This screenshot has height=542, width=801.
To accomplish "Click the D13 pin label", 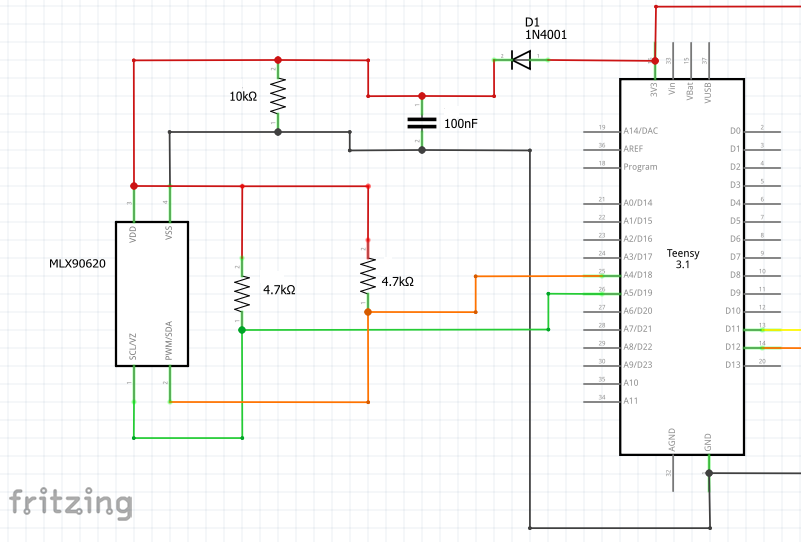I will click(x=733, y=365).
